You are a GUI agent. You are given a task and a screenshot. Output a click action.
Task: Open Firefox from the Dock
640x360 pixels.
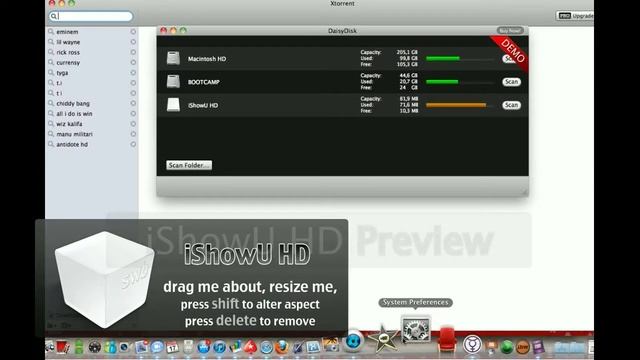click(282, 347)
